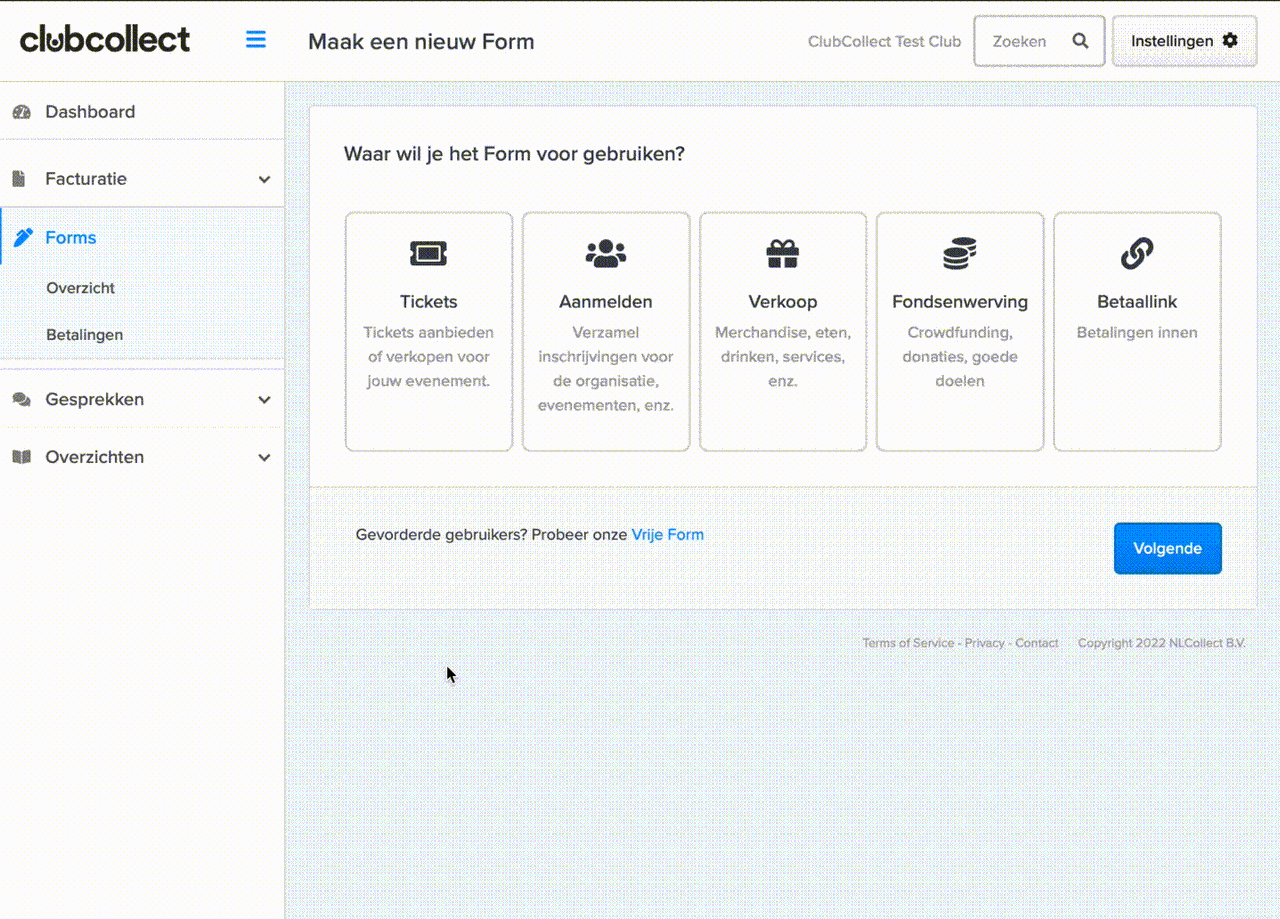Follow the Vrije Form link
This screenshot has height=919, width=1280.
(x=668, y=534)
